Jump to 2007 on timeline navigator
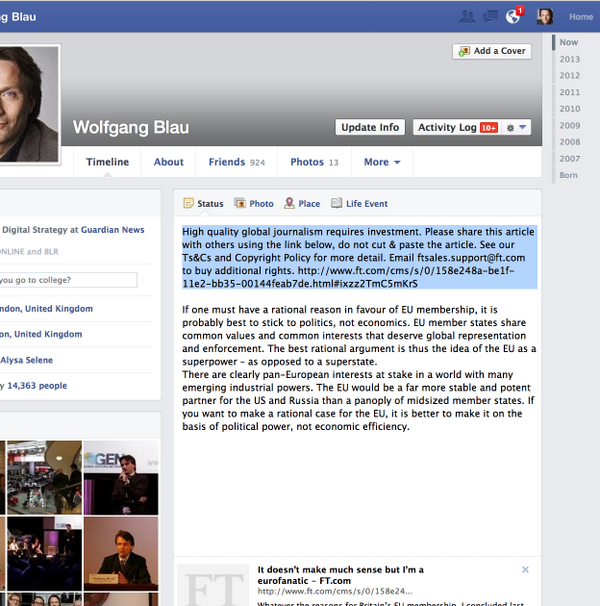 click(x=569, y=158)
